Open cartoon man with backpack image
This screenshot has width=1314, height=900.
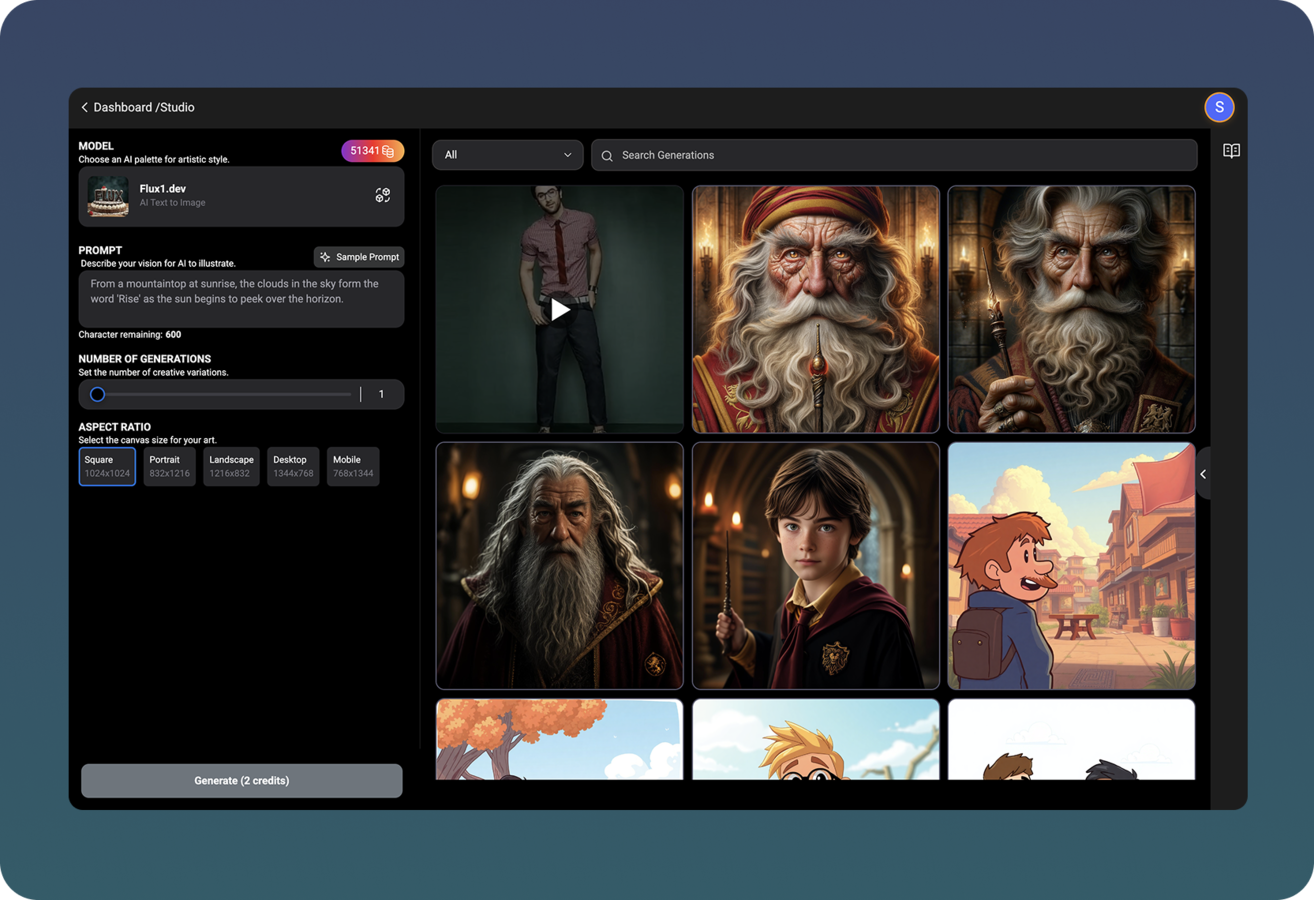[1071, 566]
